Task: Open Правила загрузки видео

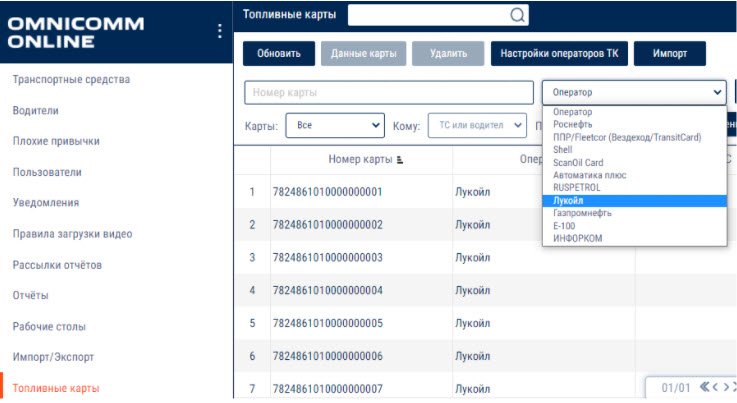Action: pos(72,234)
